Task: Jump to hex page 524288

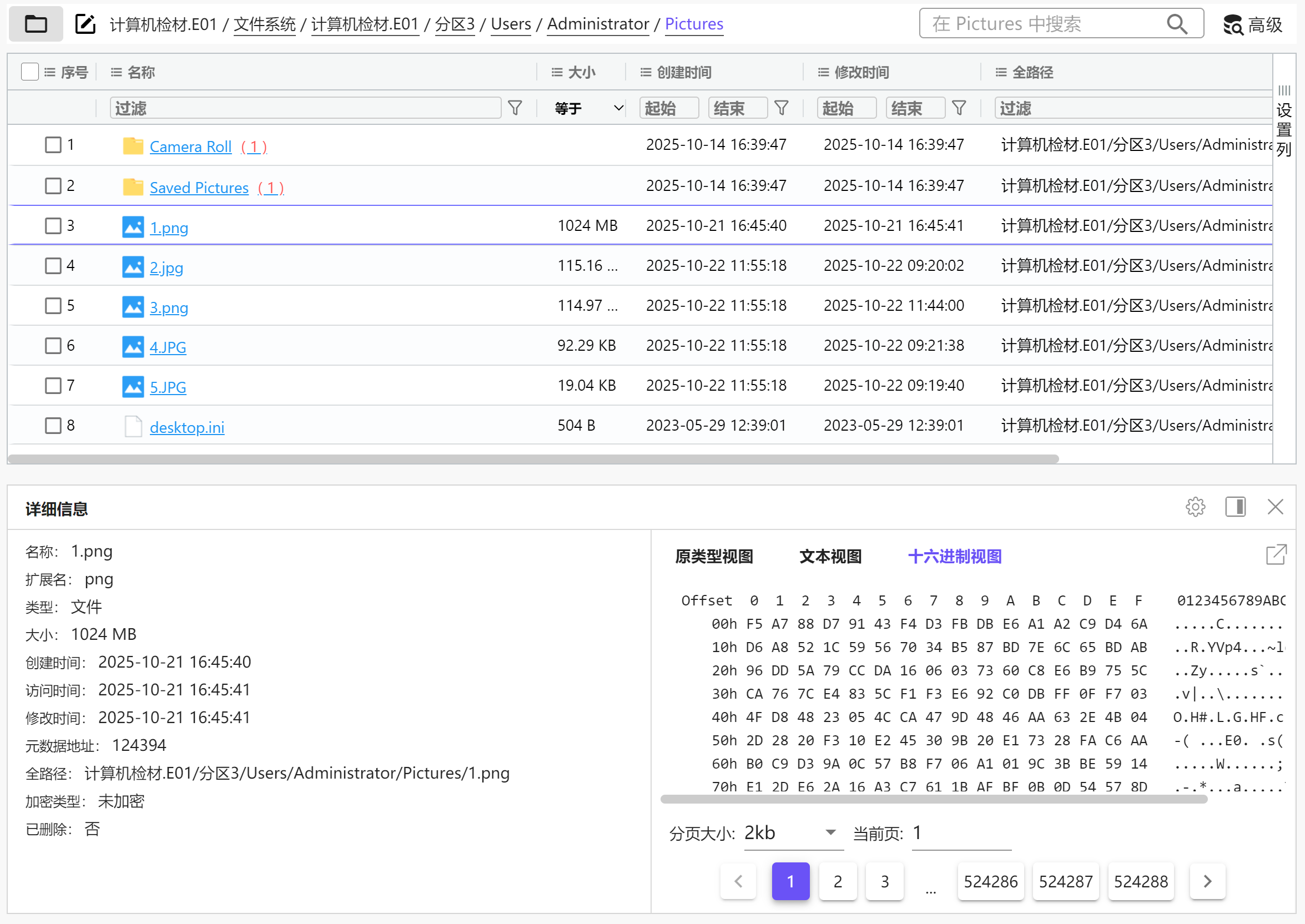Action: point(1141,881)
